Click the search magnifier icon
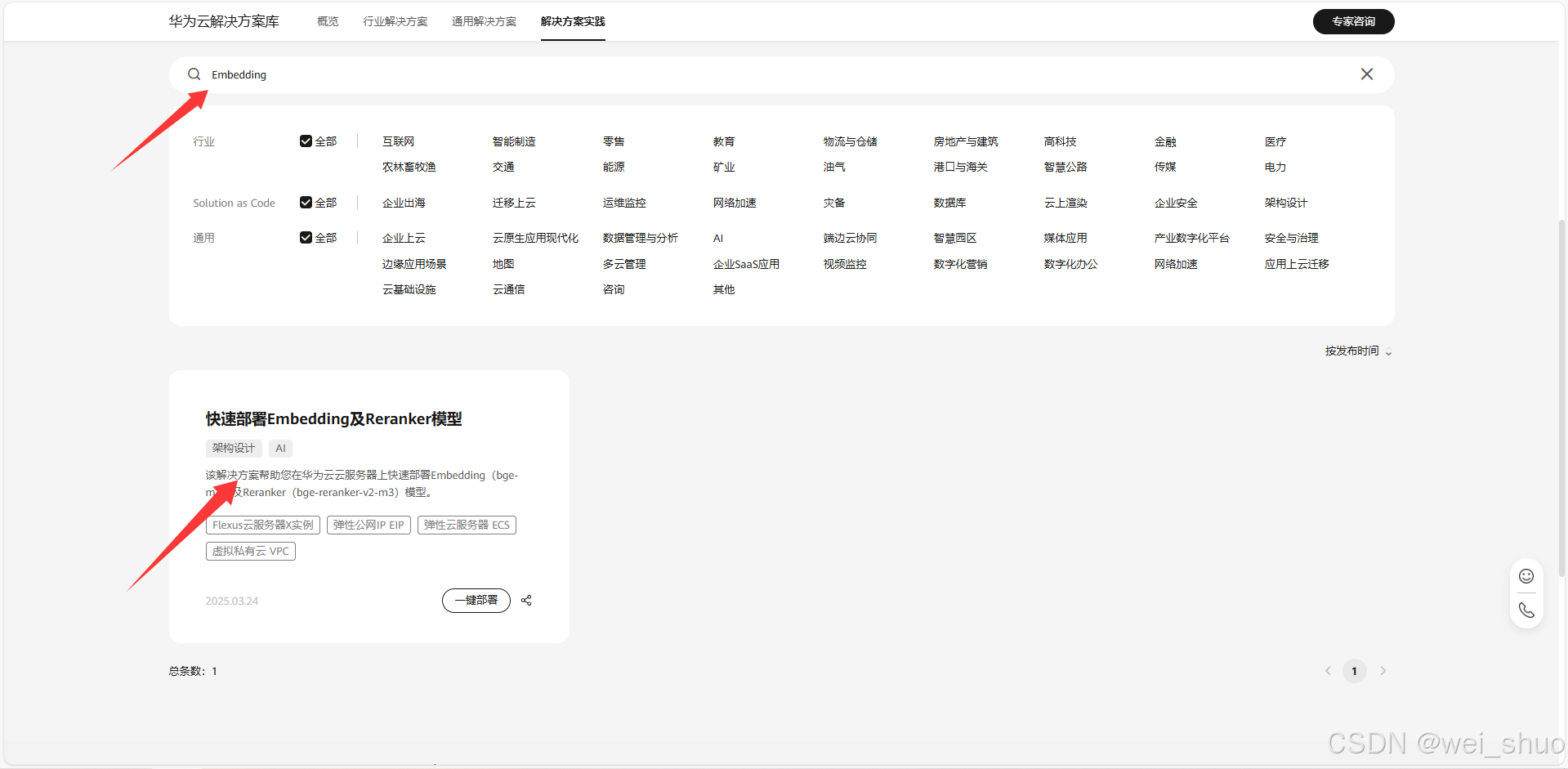The width and height of the screenshot is (1568, 769). pos(194,74)
